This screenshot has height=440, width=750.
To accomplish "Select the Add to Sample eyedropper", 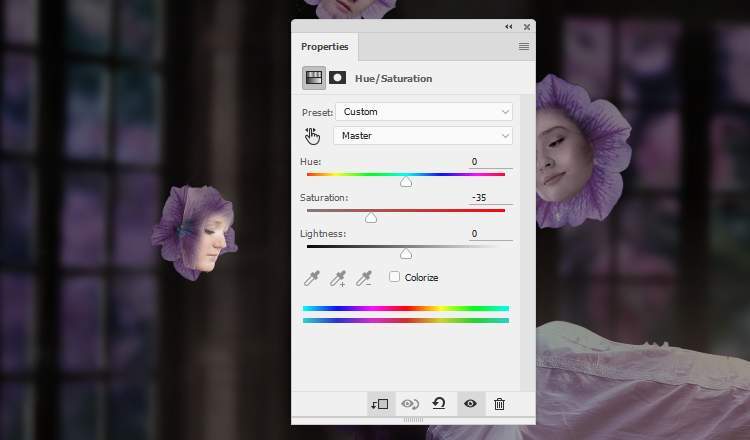I will (338, 278).
